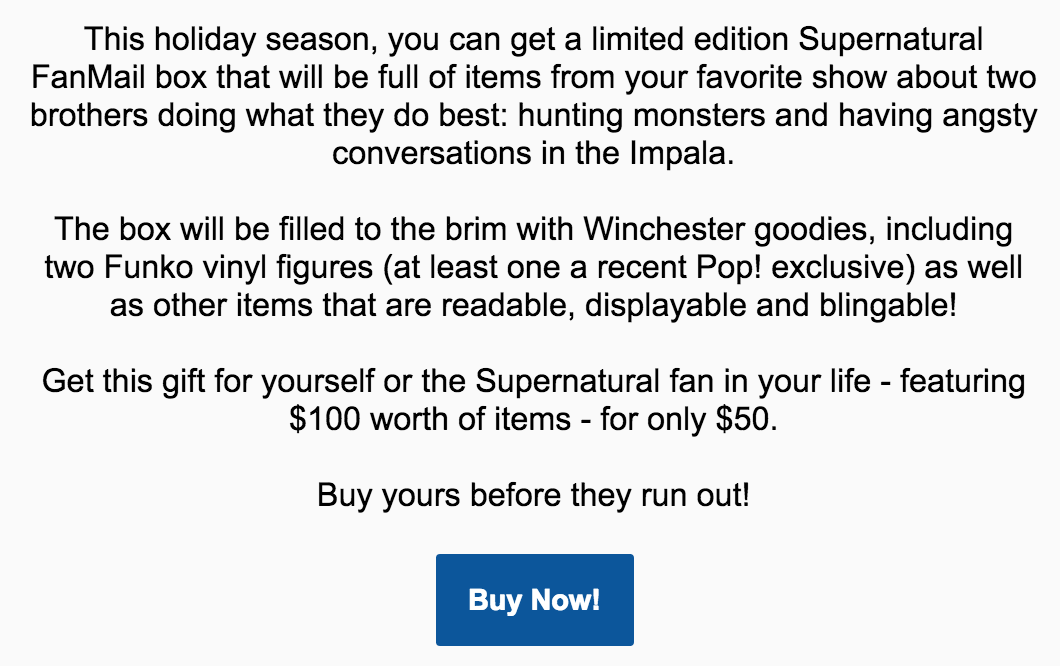
Task: Click the word 'blingable!'
Action: coord(888,306)
